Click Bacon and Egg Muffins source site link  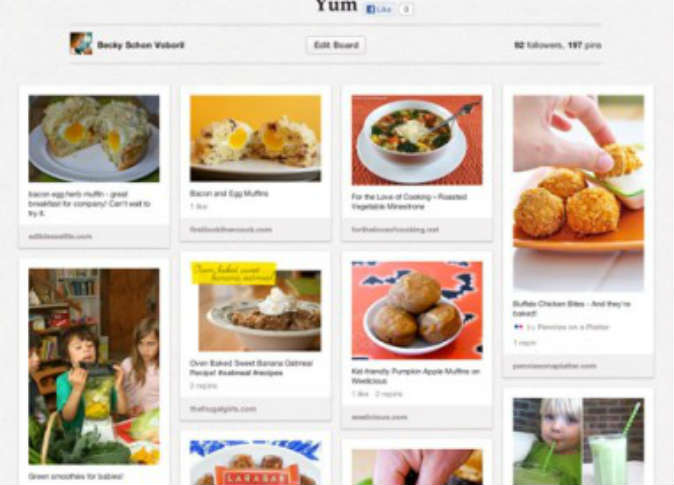pos(231,230)
